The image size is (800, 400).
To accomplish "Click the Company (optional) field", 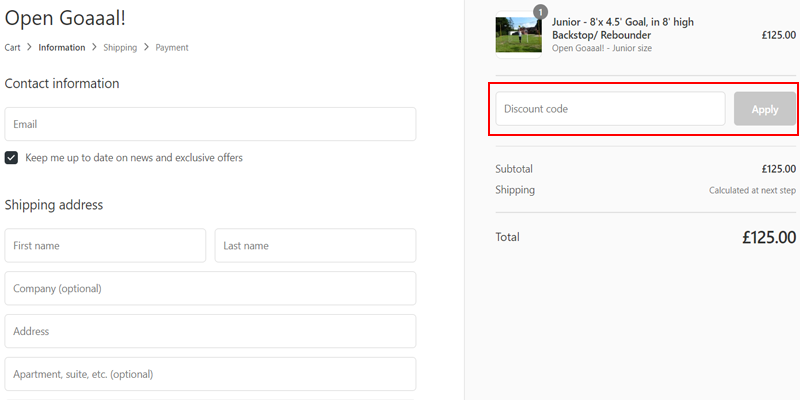I will click(x=210, y=288).
